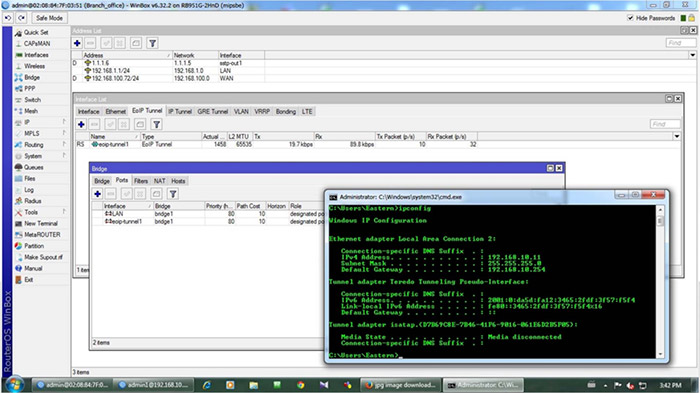Viewport: 700px width, 393px height.
Task: Open Interfaces in the sidebar menu
Action: click(x=36, y=54)
